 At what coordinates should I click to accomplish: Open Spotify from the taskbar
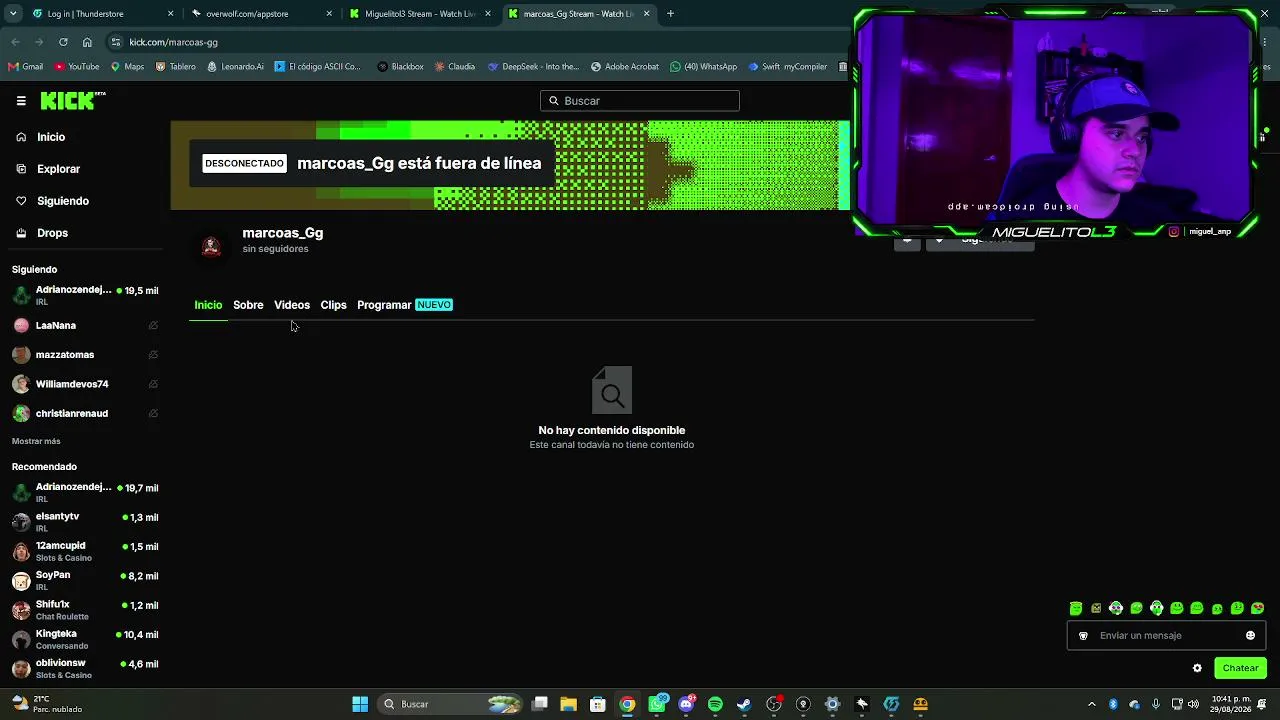[715, 704]
